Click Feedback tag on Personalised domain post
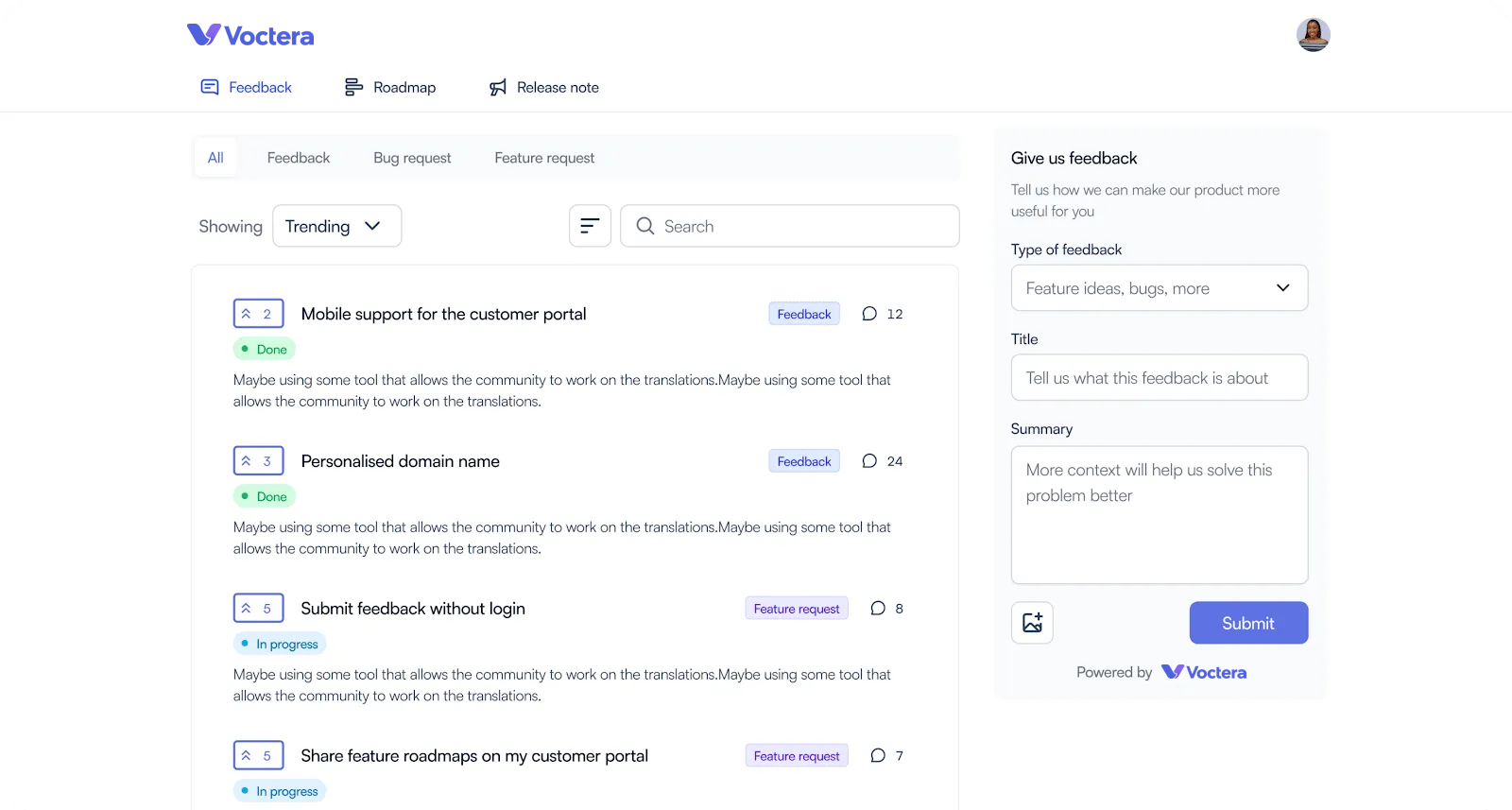 [x=804, y=461]
